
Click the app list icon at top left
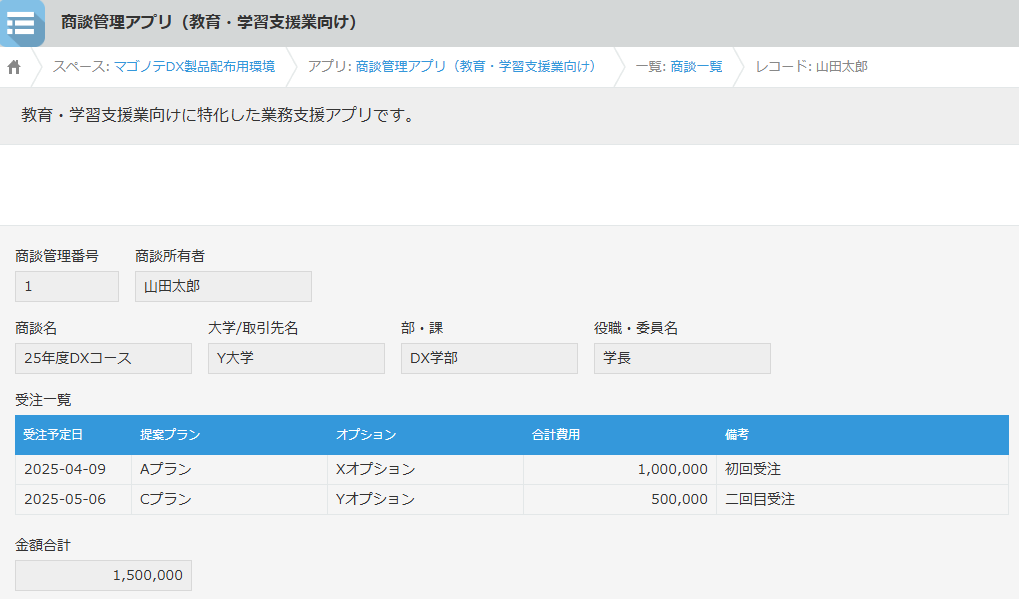[21, 23]
